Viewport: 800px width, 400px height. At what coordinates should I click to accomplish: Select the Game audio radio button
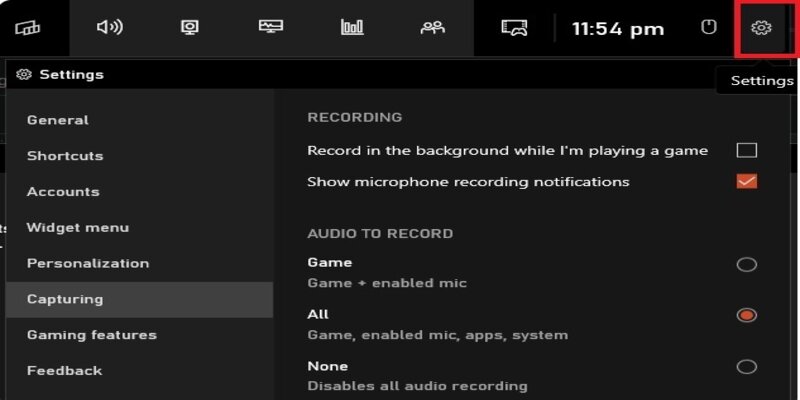(x=746, y=264)
